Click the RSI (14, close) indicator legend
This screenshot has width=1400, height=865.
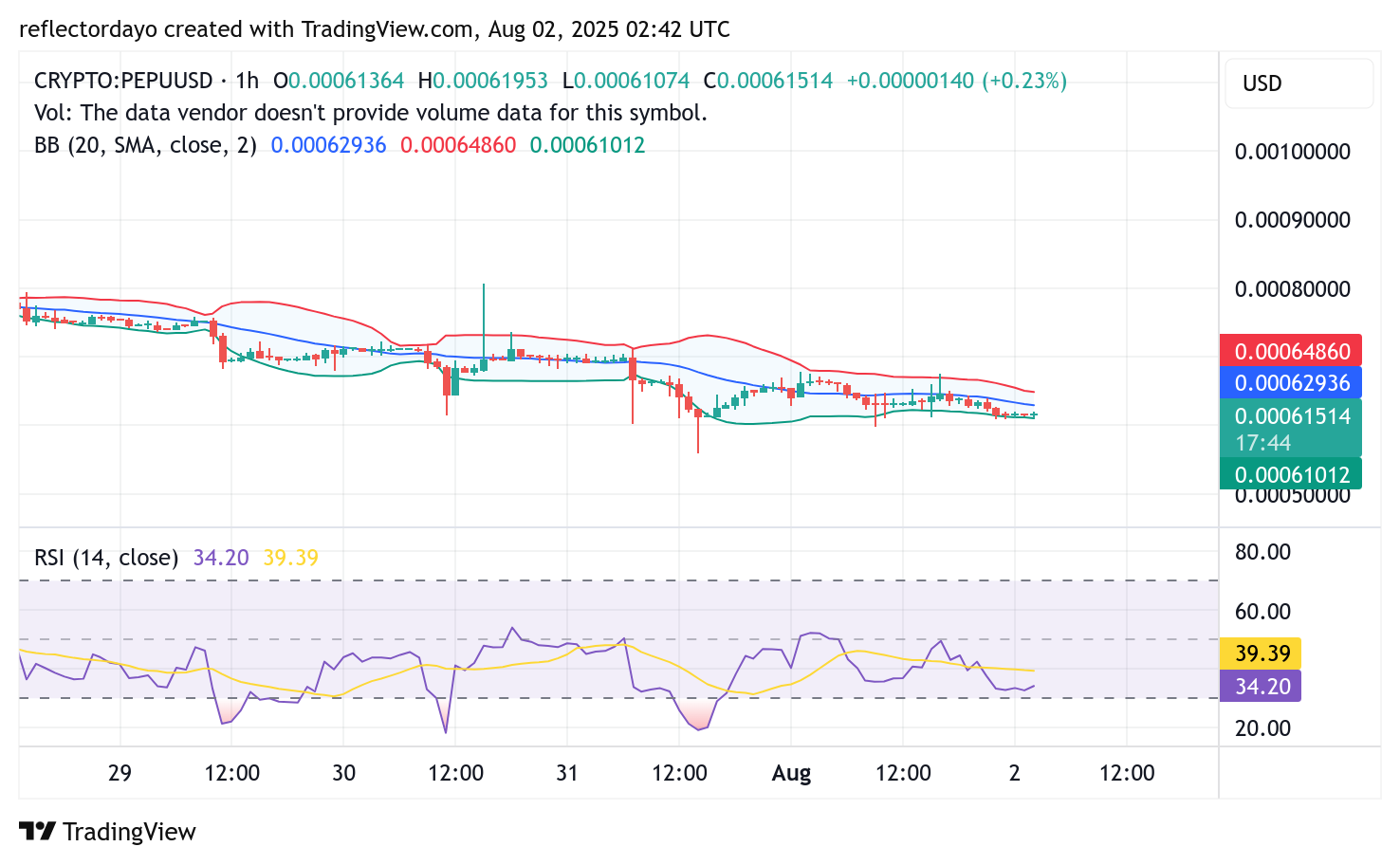[x=106, y=558]
